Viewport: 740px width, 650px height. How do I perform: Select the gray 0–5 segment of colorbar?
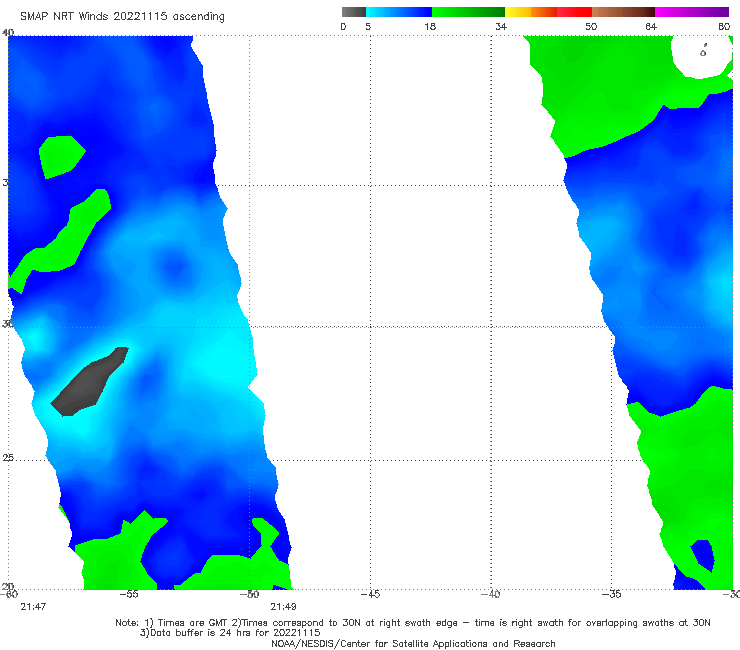[x=354, y=12]
